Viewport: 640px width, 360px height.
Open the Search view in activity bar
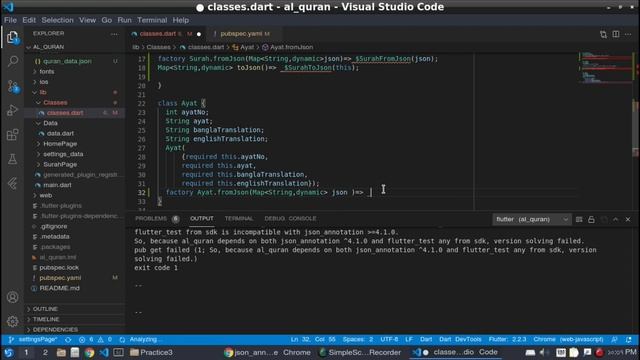[12, 62]
